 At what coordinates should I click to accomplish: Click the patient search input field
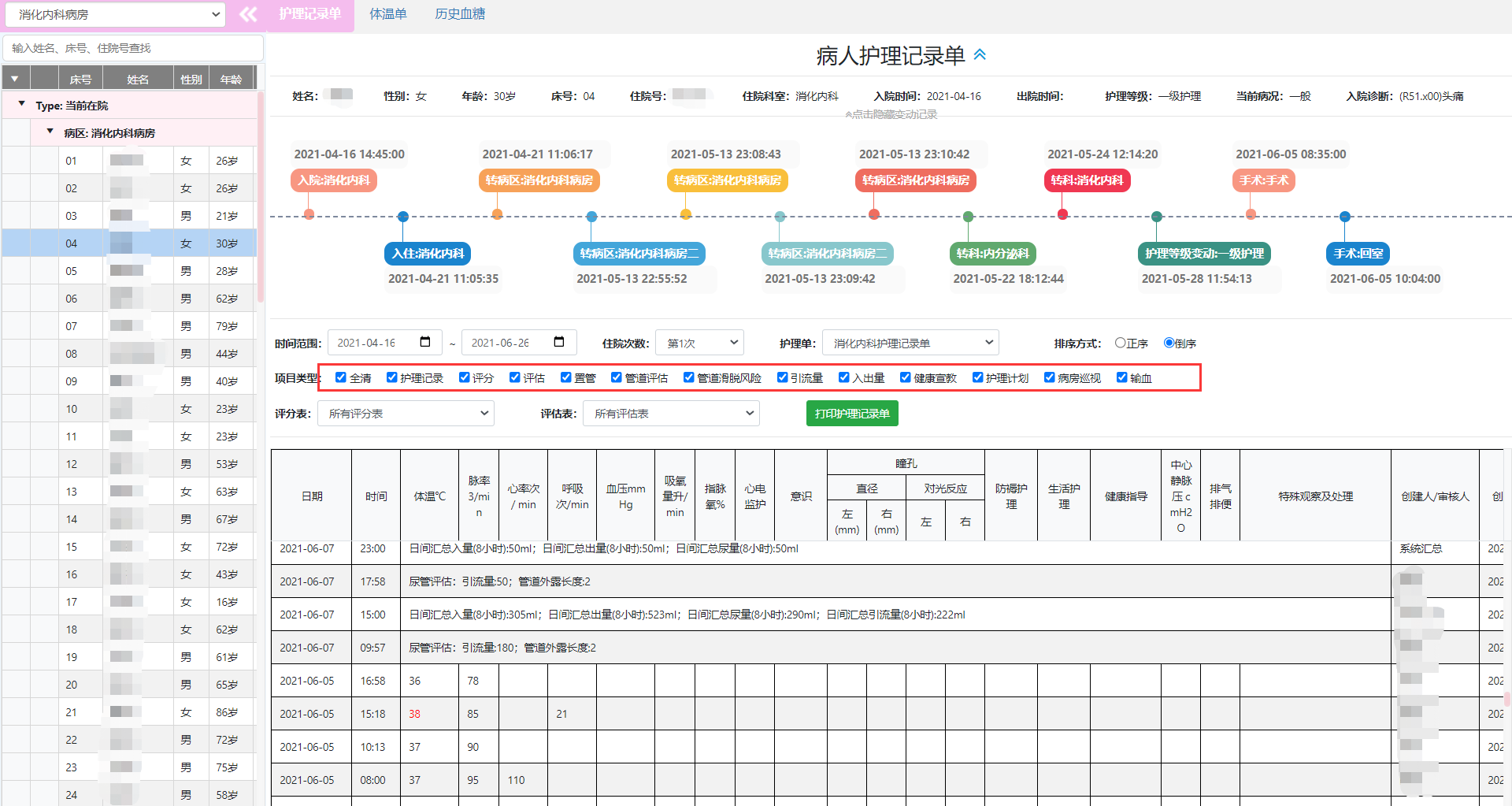[134, 48]
